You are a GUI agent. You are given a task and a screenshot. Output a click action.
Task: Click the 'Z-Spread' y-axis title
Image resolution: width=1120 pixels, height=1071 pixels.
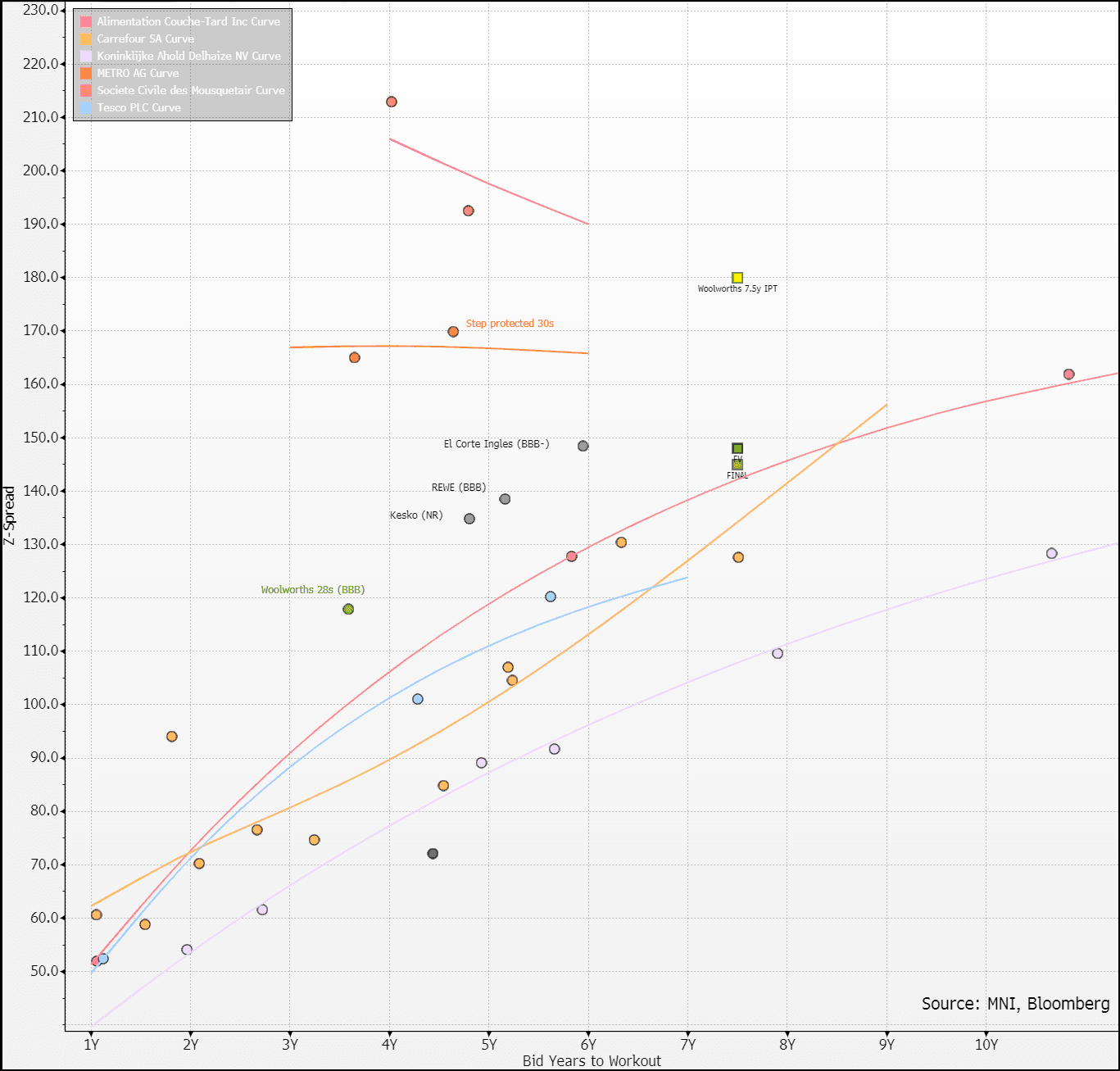click(10, 515)
